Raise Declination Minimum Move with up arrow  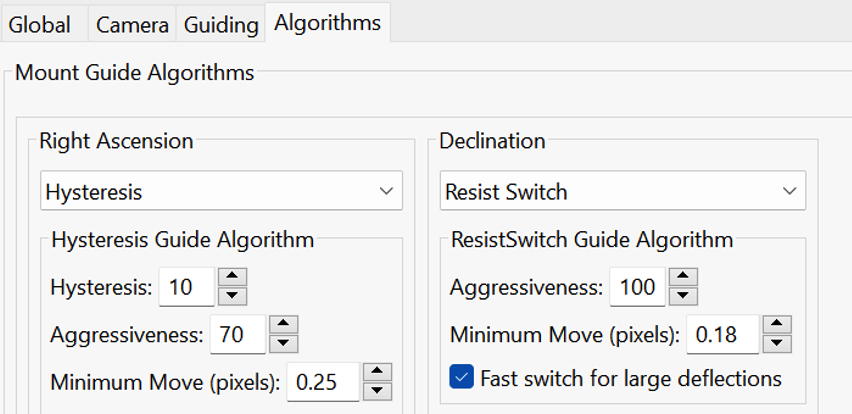(x=778, y=324)
